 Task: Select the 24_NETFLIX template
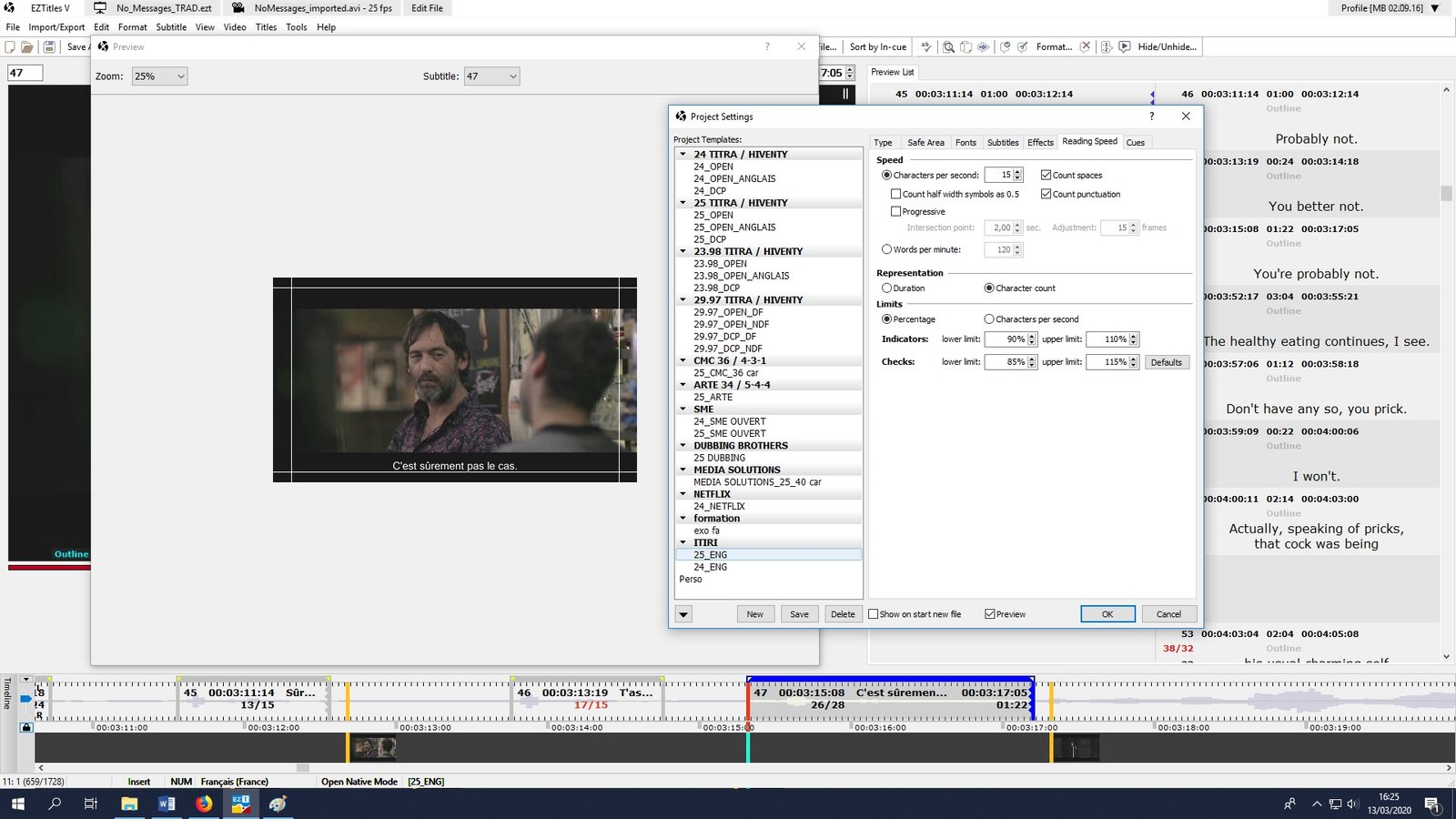pos(719,507)
